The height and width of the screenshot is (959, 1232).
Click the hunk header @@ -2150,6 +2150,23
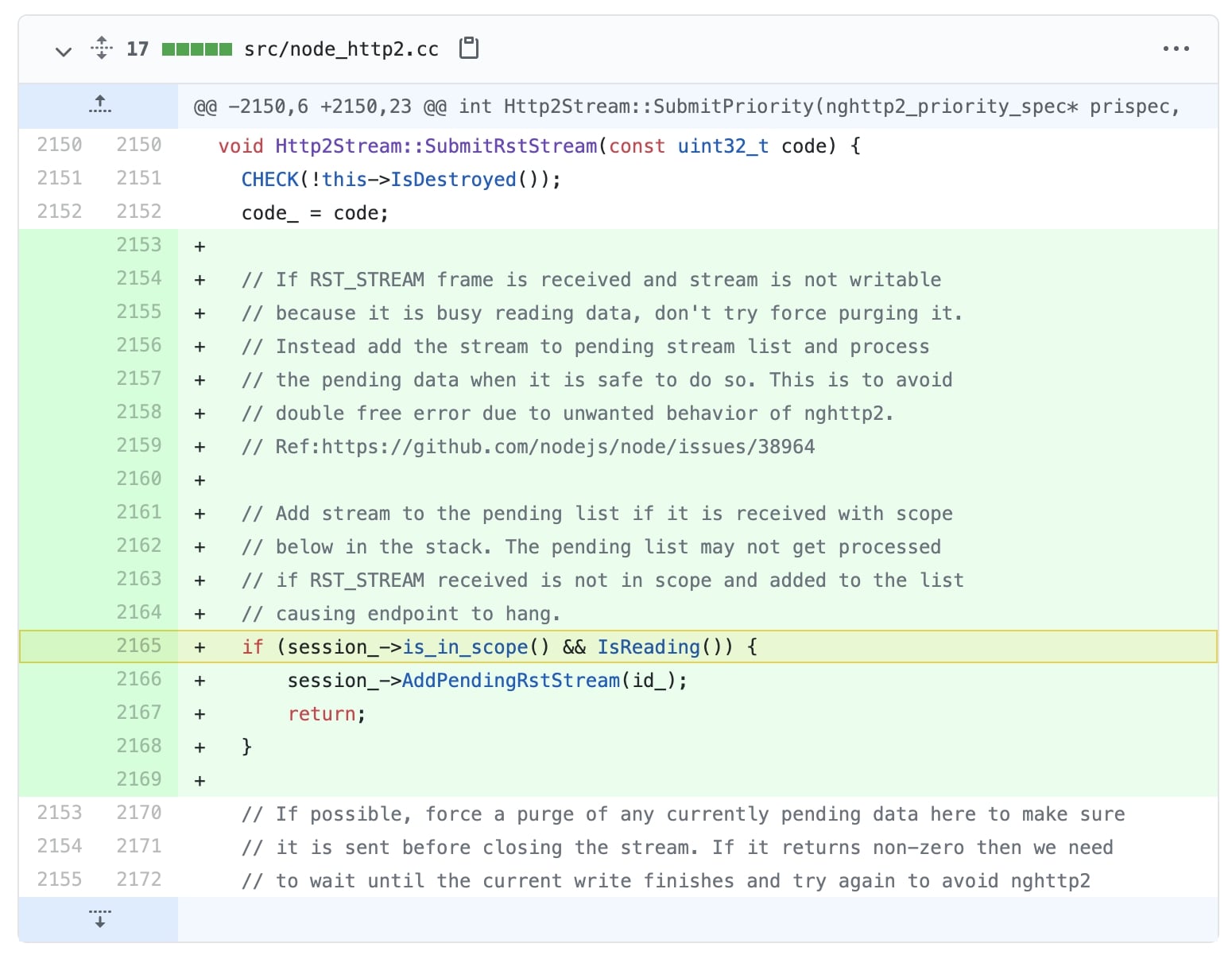pyautogui.click(x=320, y=107)
